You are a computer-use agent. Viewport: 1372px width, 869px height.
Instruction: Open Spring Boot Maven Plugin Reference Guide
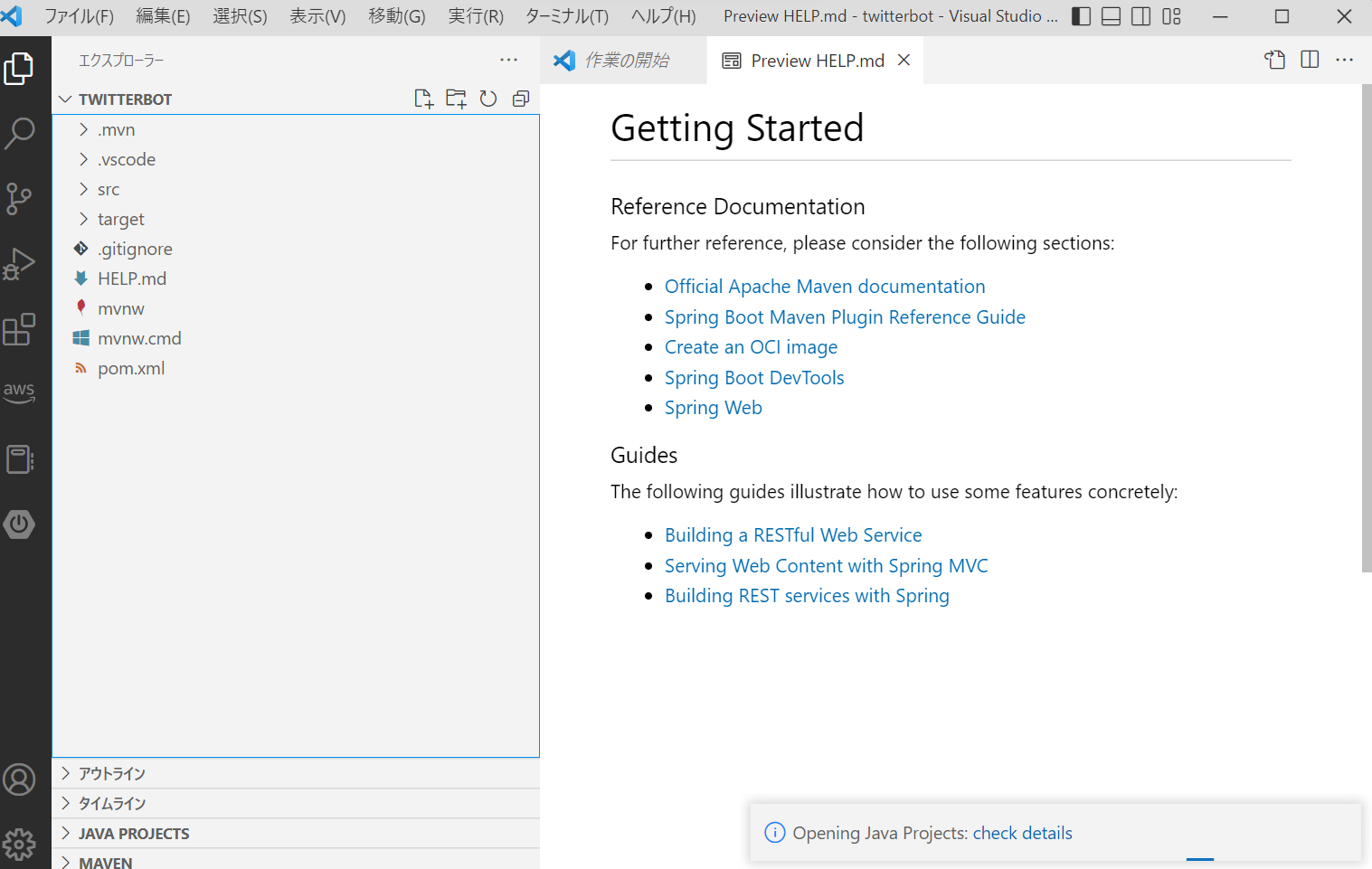pyautogui.click(x=845, y=317)
